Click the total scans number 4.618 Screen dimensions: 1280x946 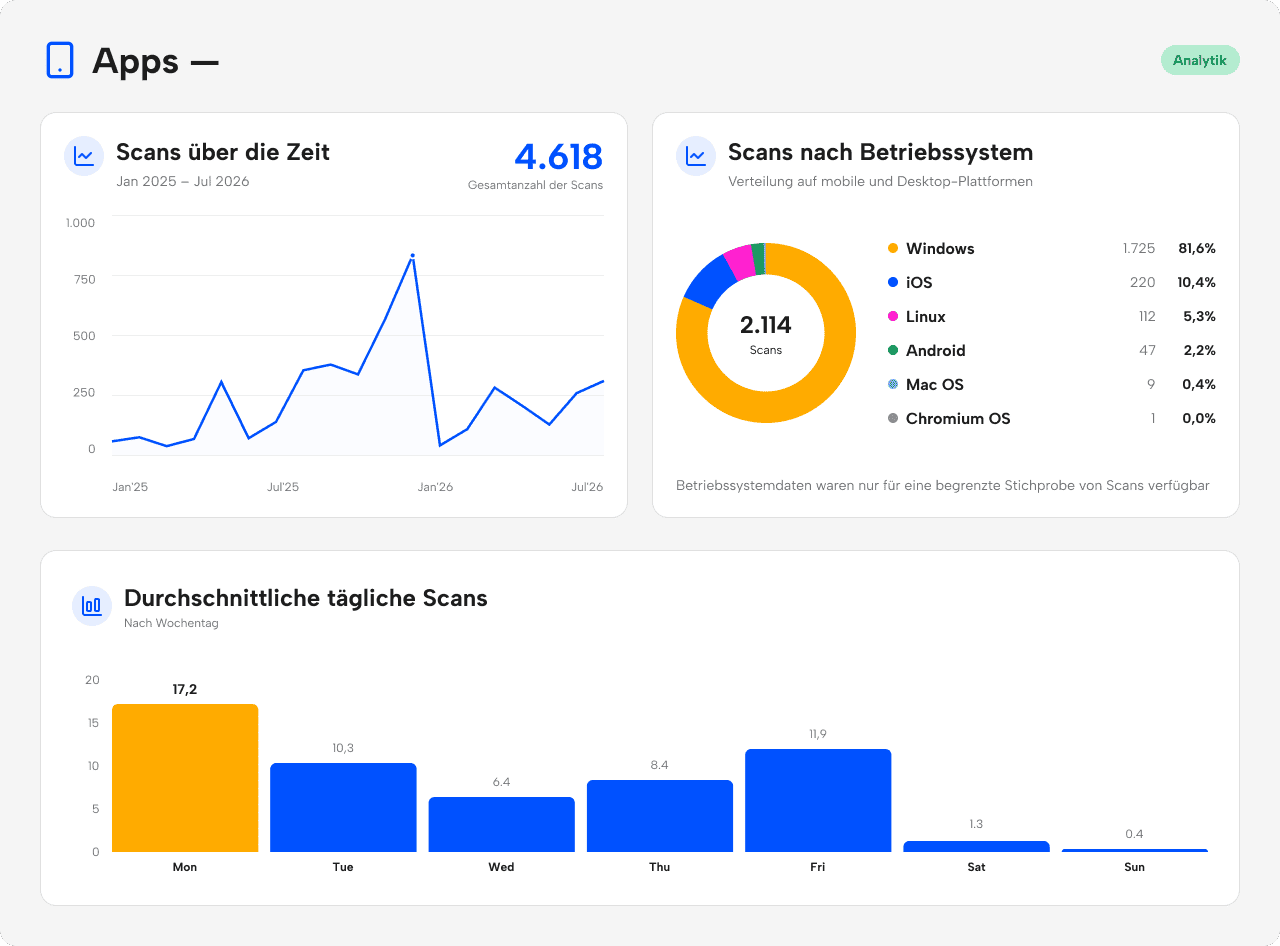tap(558, 156)
